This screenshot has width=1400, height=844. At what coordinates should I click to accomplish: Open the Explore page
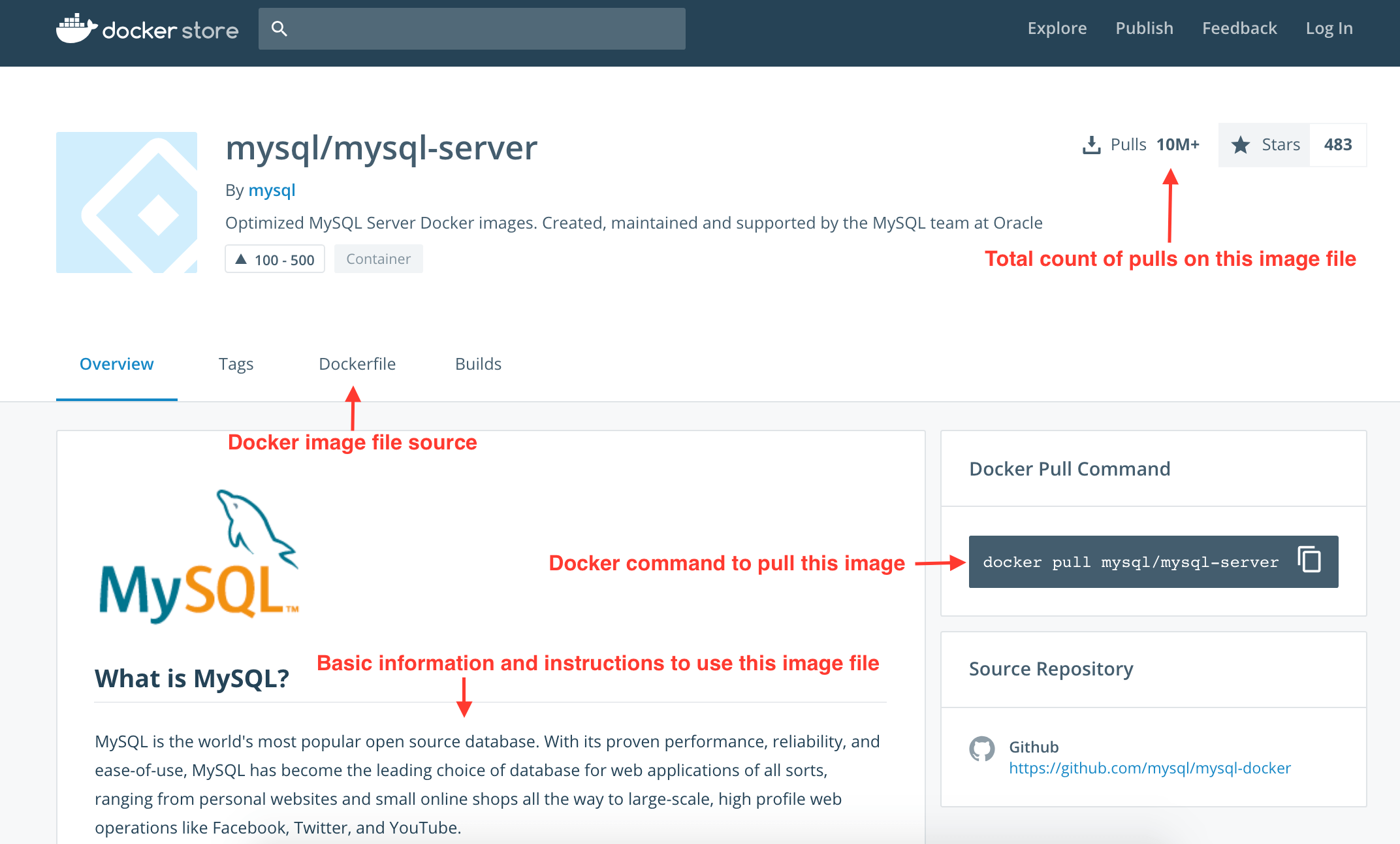pos(1057,28)
